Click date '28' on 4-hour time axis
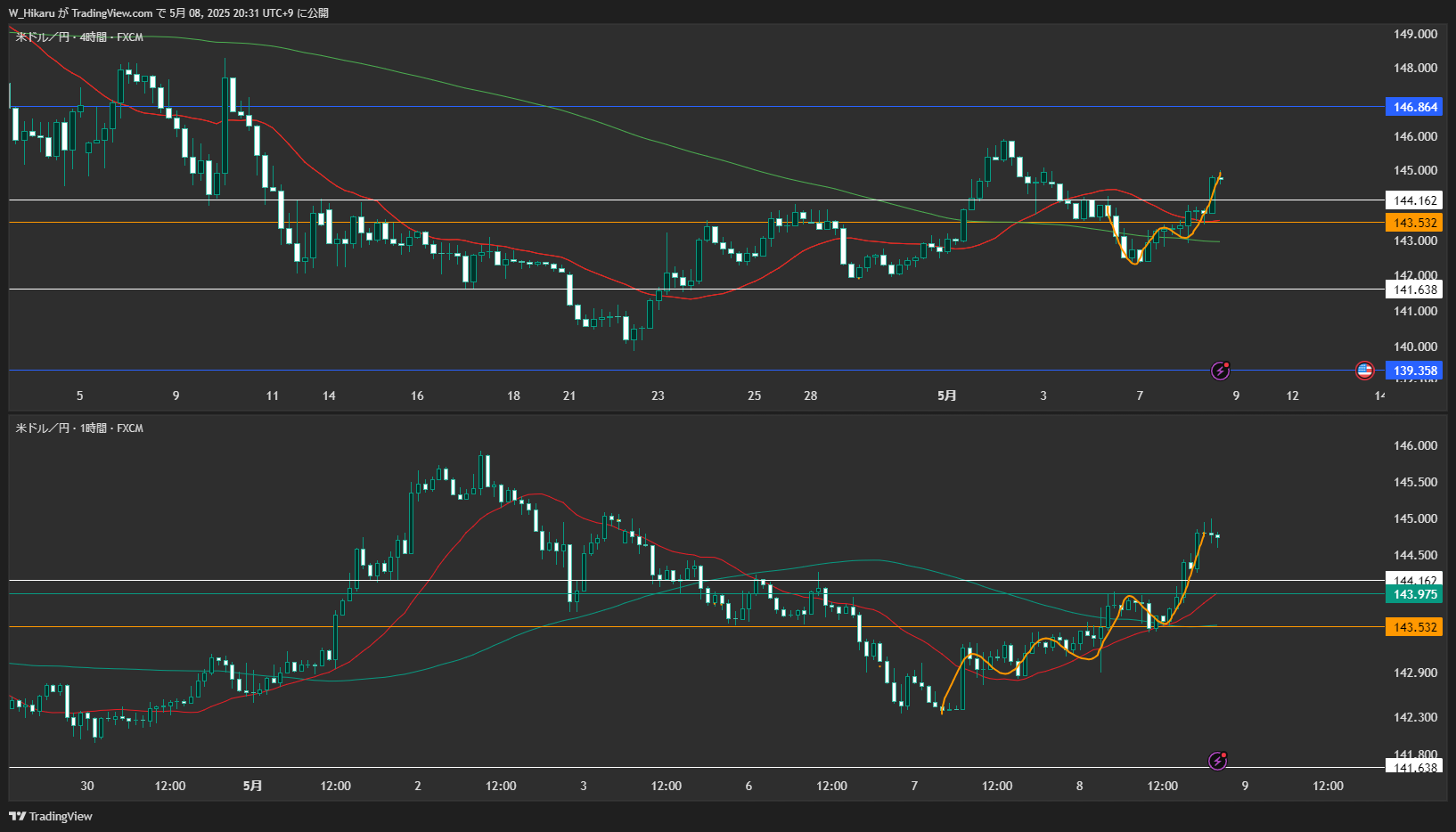1456x832 pixels. click(810, 396)
